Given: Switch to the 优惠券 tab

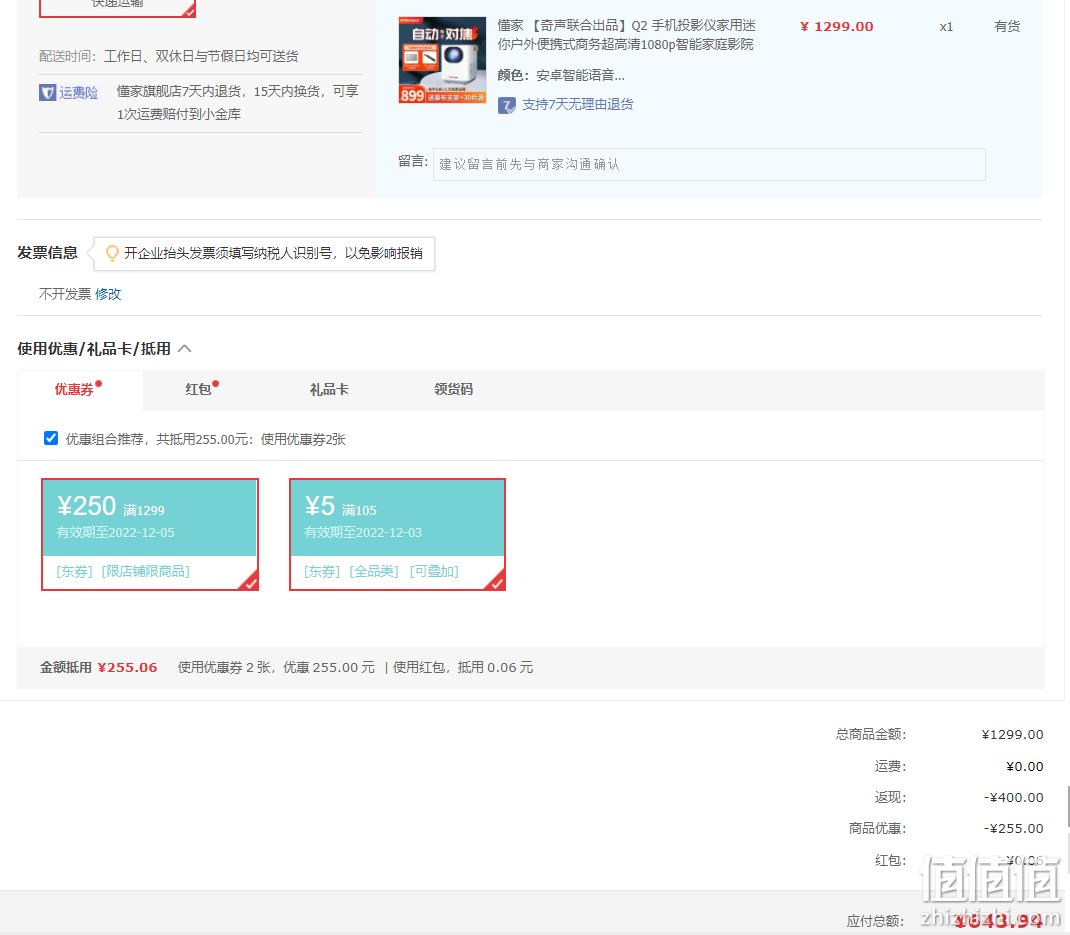Looking at the screenshot, I should [x=79, y=389].
